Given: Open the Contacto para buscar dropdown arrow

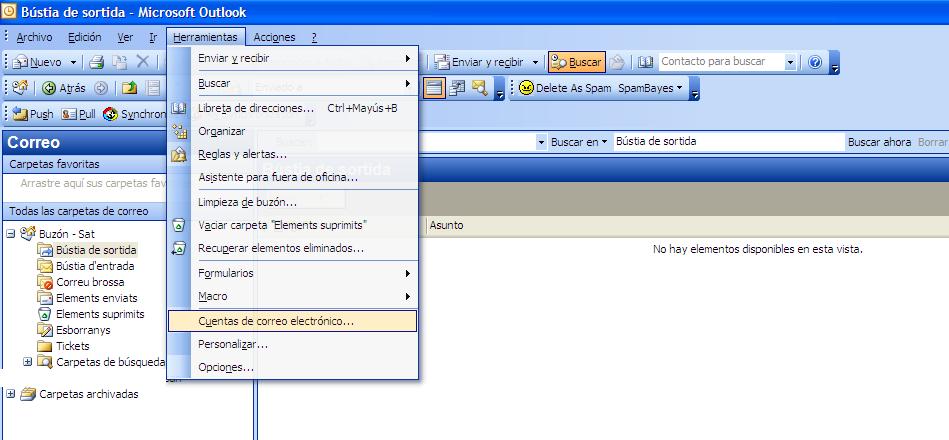Looking at the screenshot, I should (x=790, y=62).
